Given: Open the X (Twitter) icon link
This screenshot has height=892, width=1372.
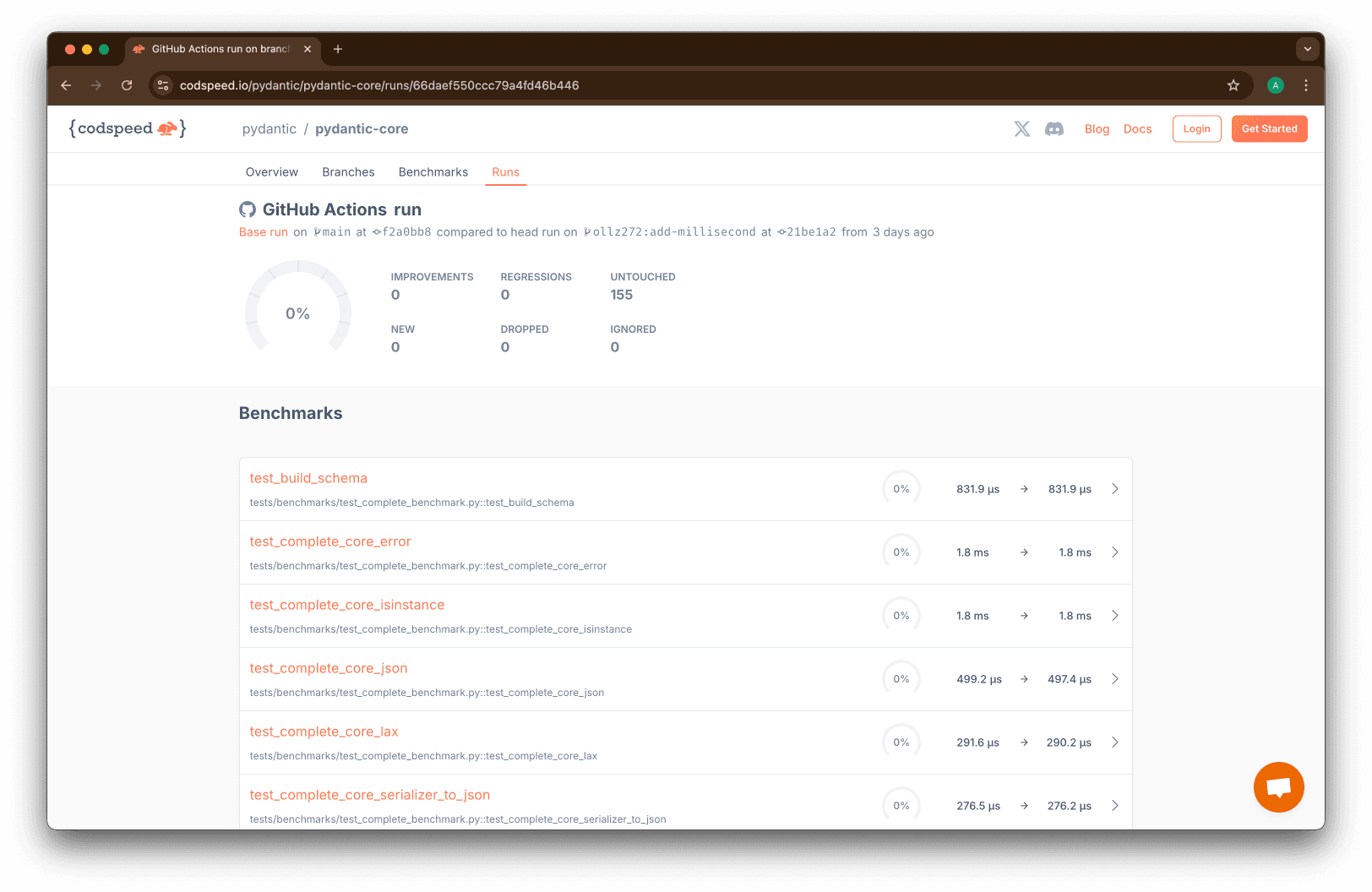Looking at the screenshot, I should [x=1021, y=128].
